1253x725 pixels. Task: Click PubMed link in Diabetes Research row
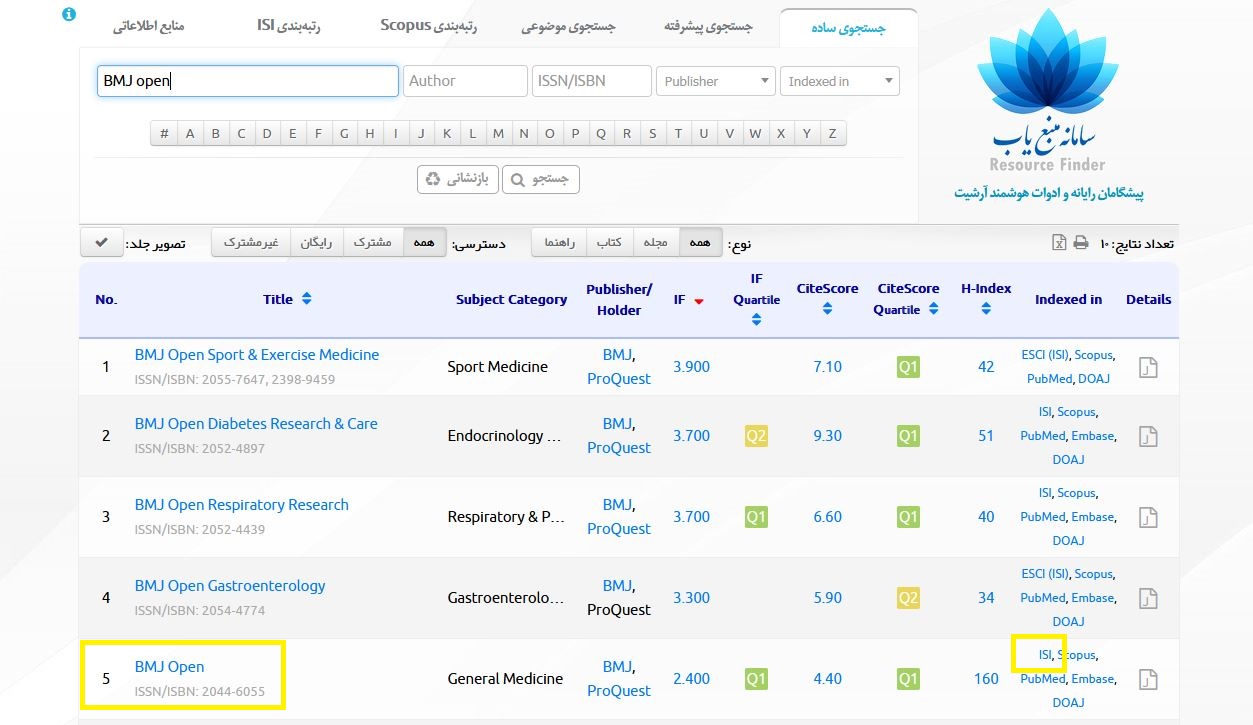1043,436
